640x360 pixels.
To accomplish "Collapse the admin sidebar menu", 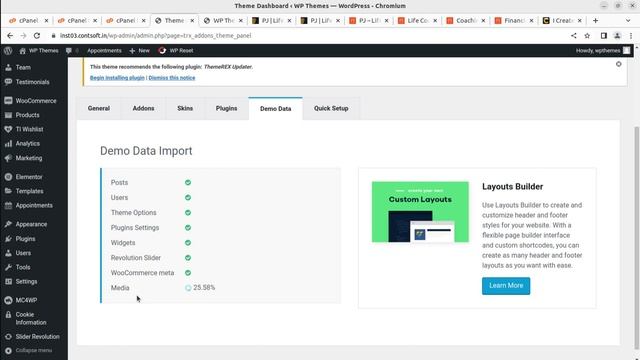I will click(33, 351).
